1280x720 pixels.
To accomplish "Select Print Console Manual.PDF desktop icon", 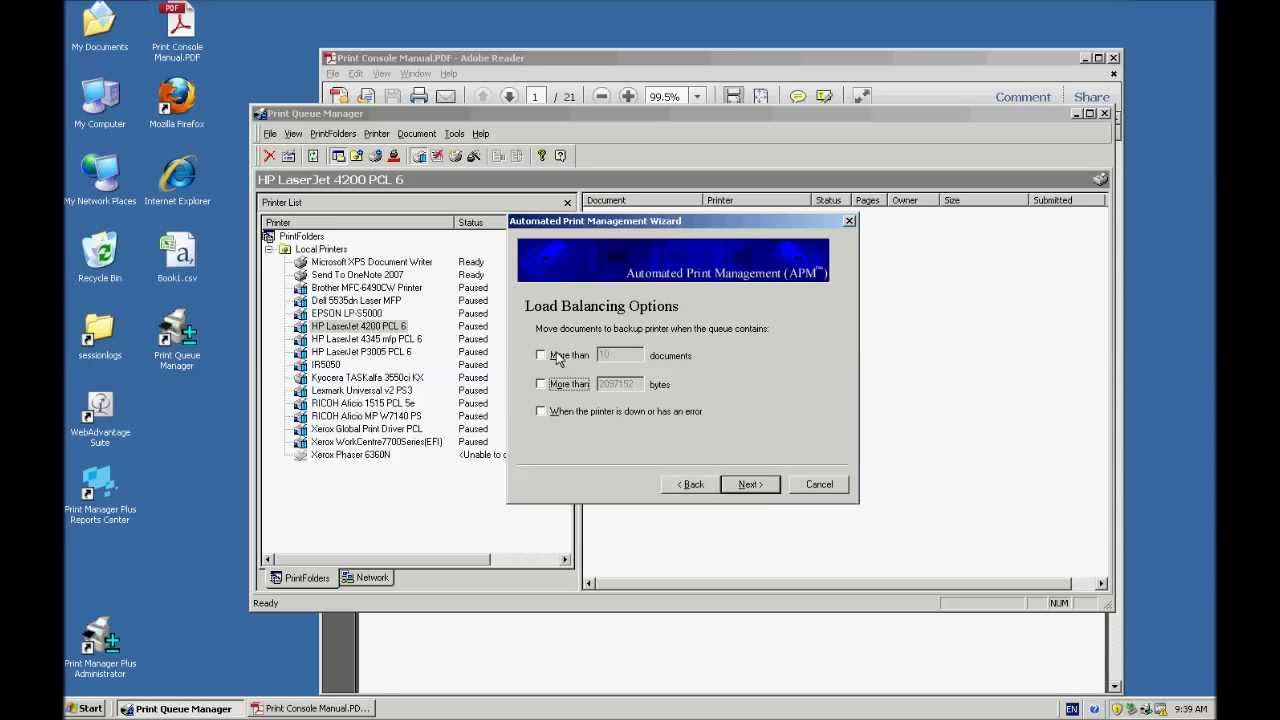I will (177, 32).
